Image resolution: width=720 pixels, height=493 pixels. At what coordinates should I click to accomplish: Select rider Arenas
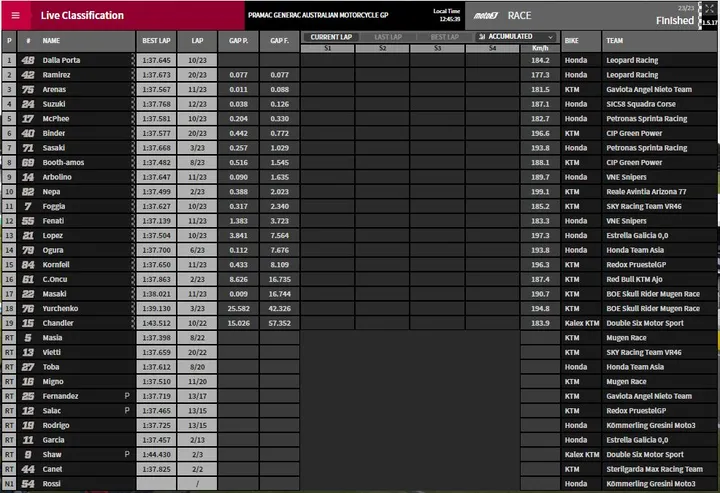(54, 90)
